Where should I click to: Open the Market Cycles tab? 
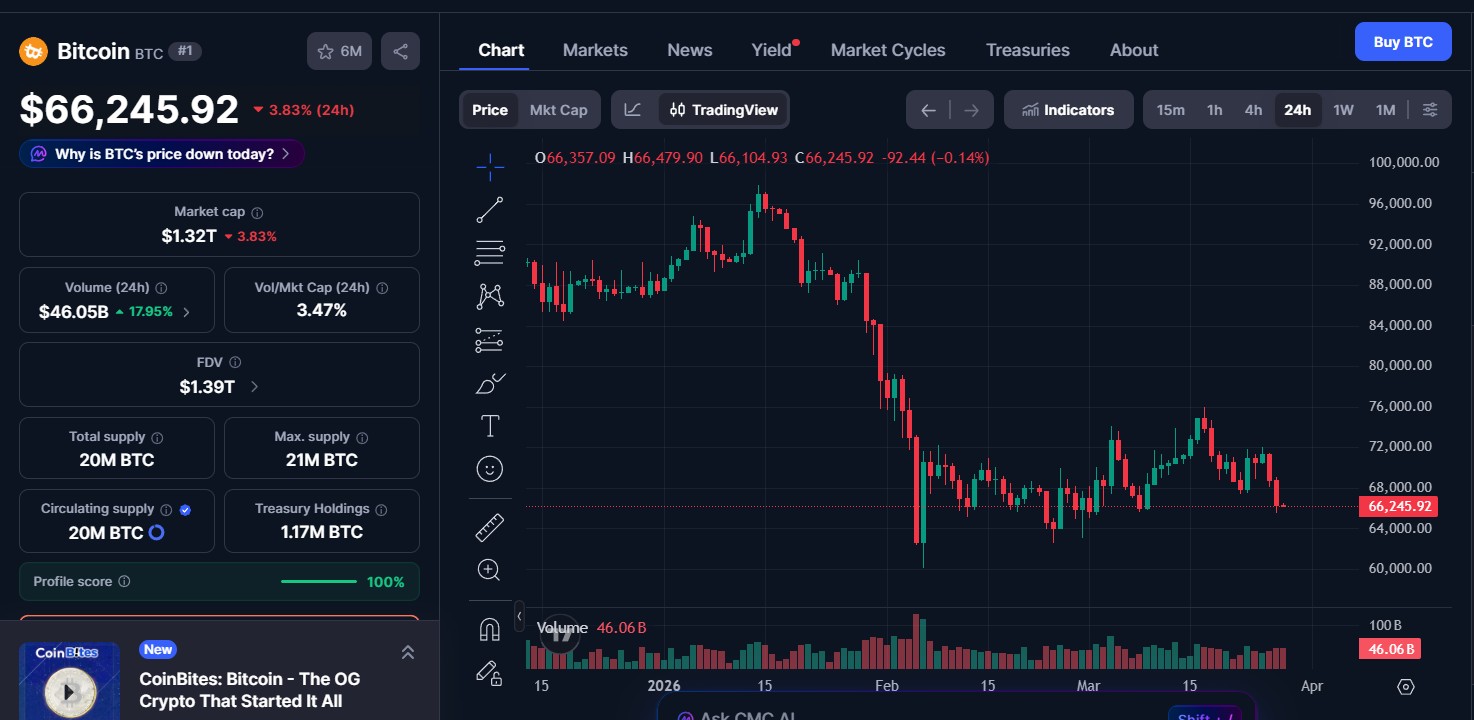click(888, 49)
